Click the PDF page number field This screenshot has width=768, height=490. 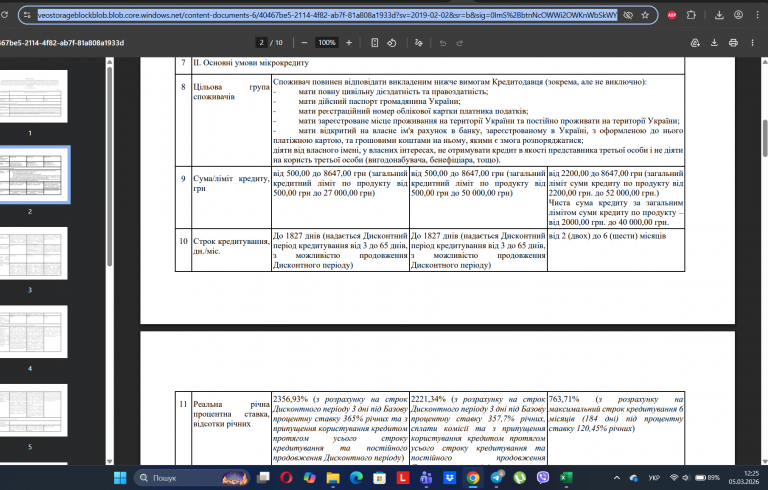pyautogui.click(x=262, y=43)
